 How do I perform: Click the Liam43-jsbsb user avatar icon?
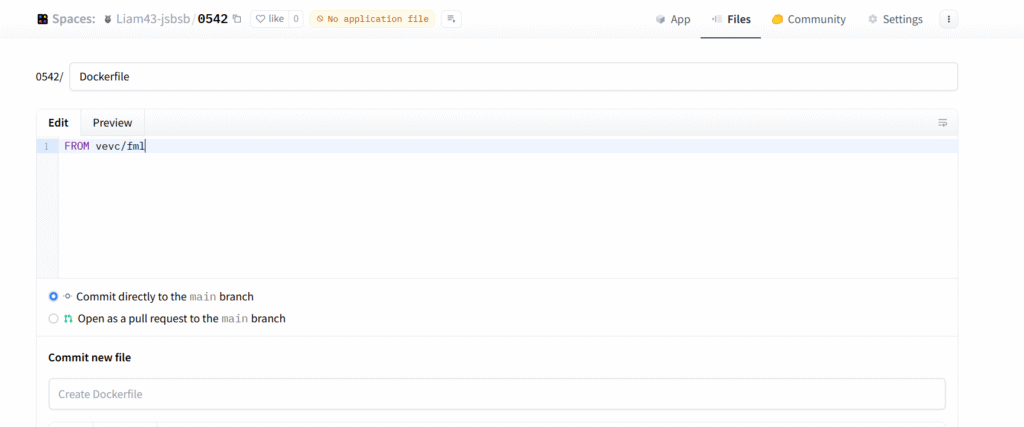click(108, 19)
